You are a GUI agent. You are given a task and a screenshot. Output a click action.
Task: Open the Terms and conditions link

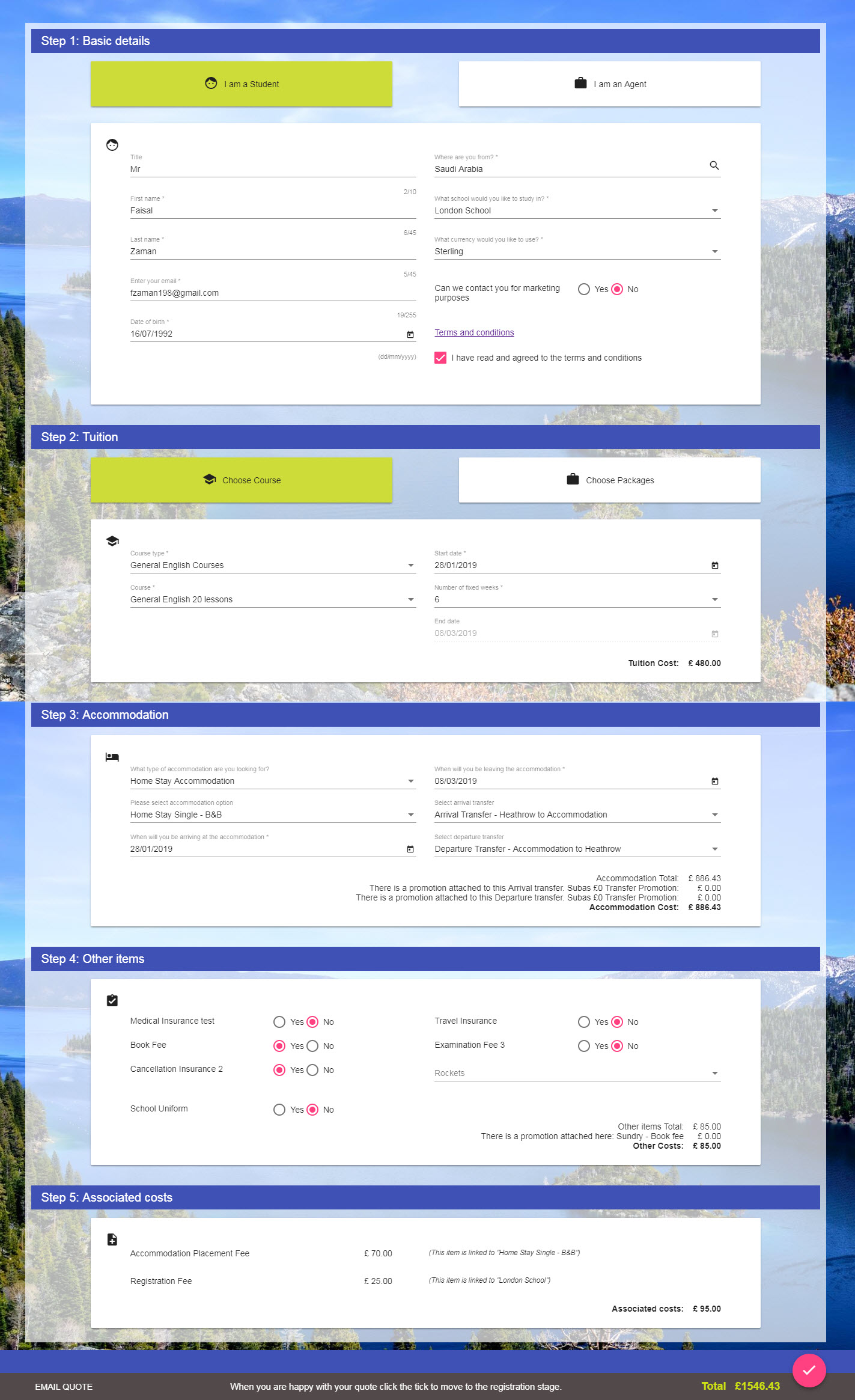pos(475,332)
